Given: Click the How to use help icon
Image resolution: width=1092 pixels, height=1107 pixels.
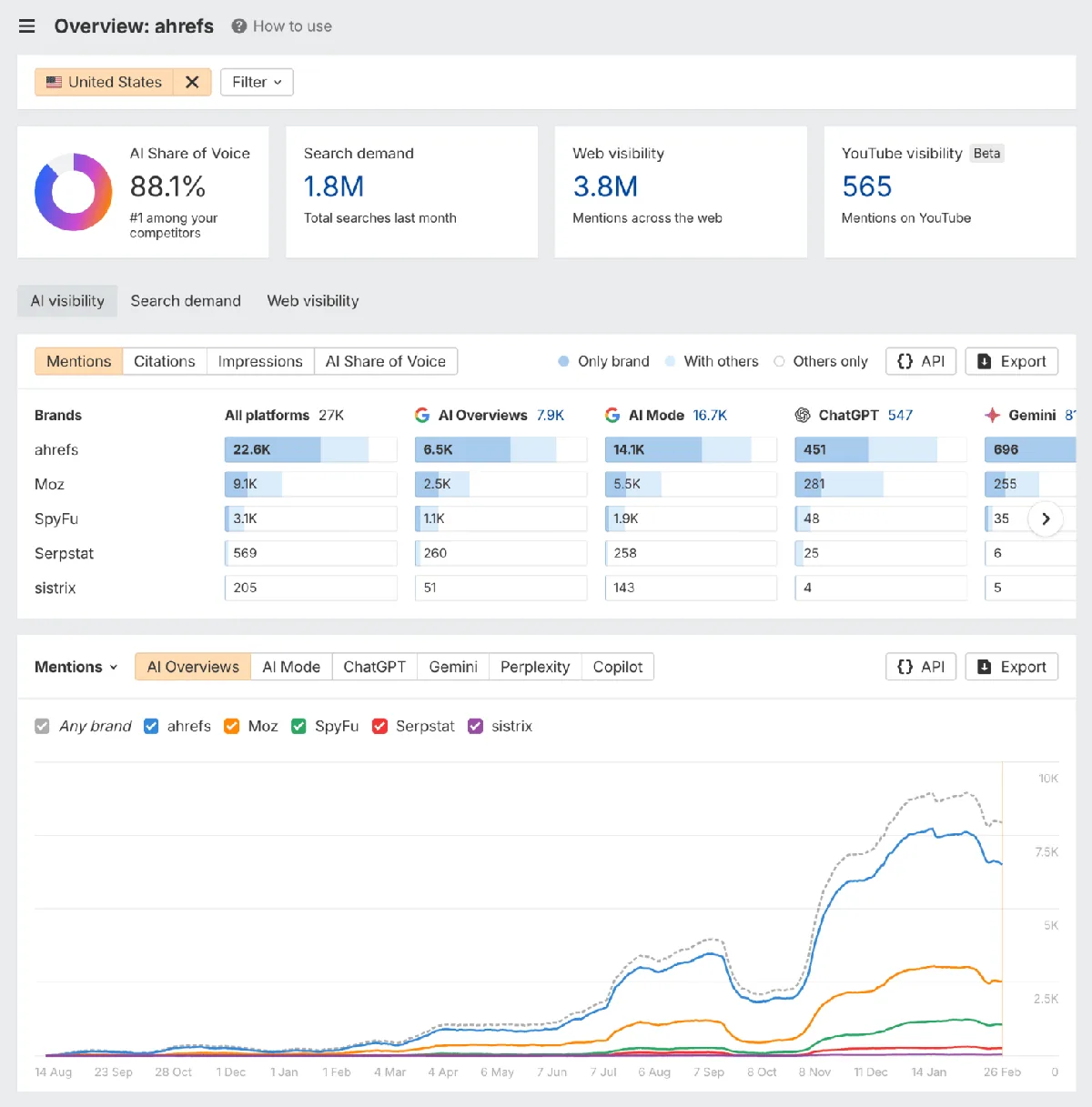Looking at the screenshot, I should [239, 26].
